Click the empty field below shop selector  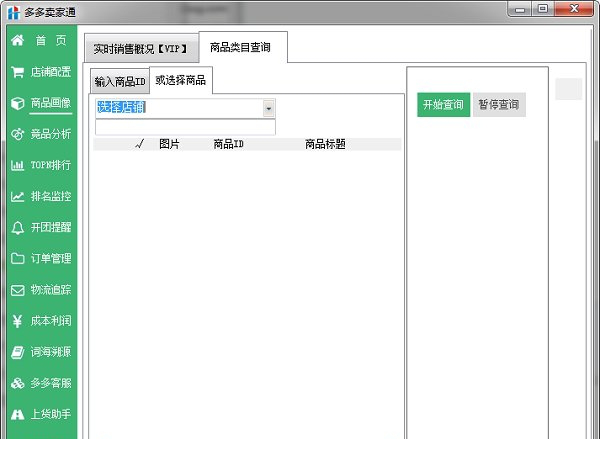click(x=185, y=127)
